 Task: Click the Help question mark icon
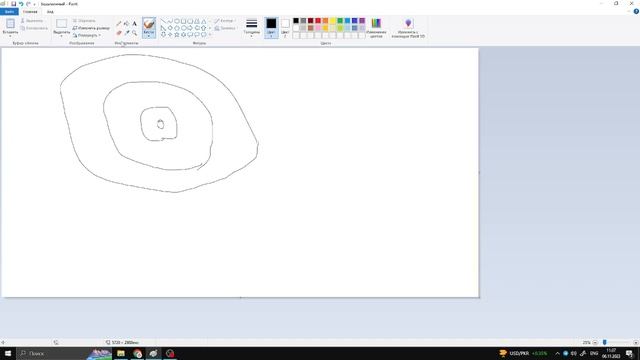(636, 11)
